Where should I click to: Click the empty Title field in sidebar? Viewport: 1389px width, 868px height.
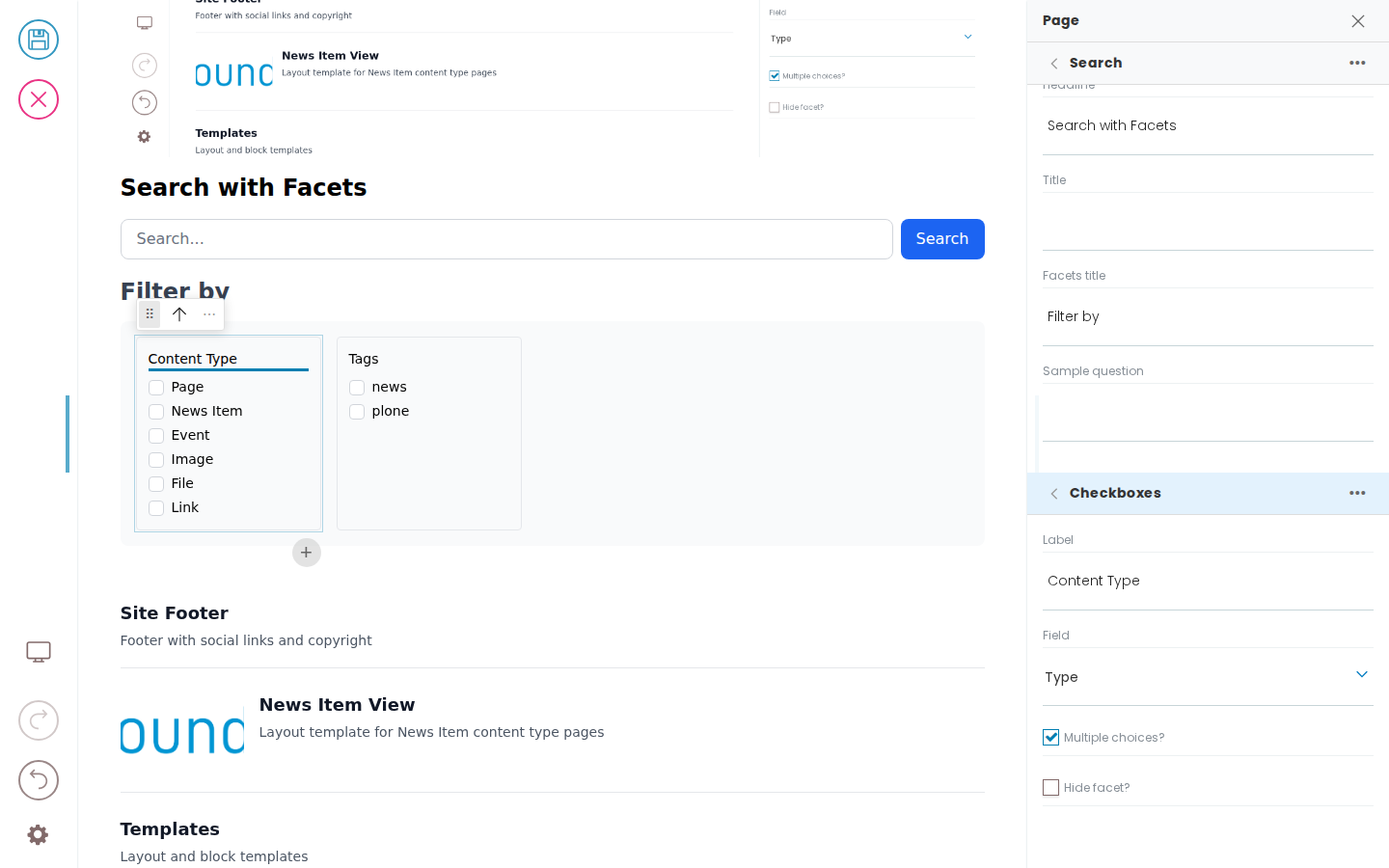(1208, 222)
